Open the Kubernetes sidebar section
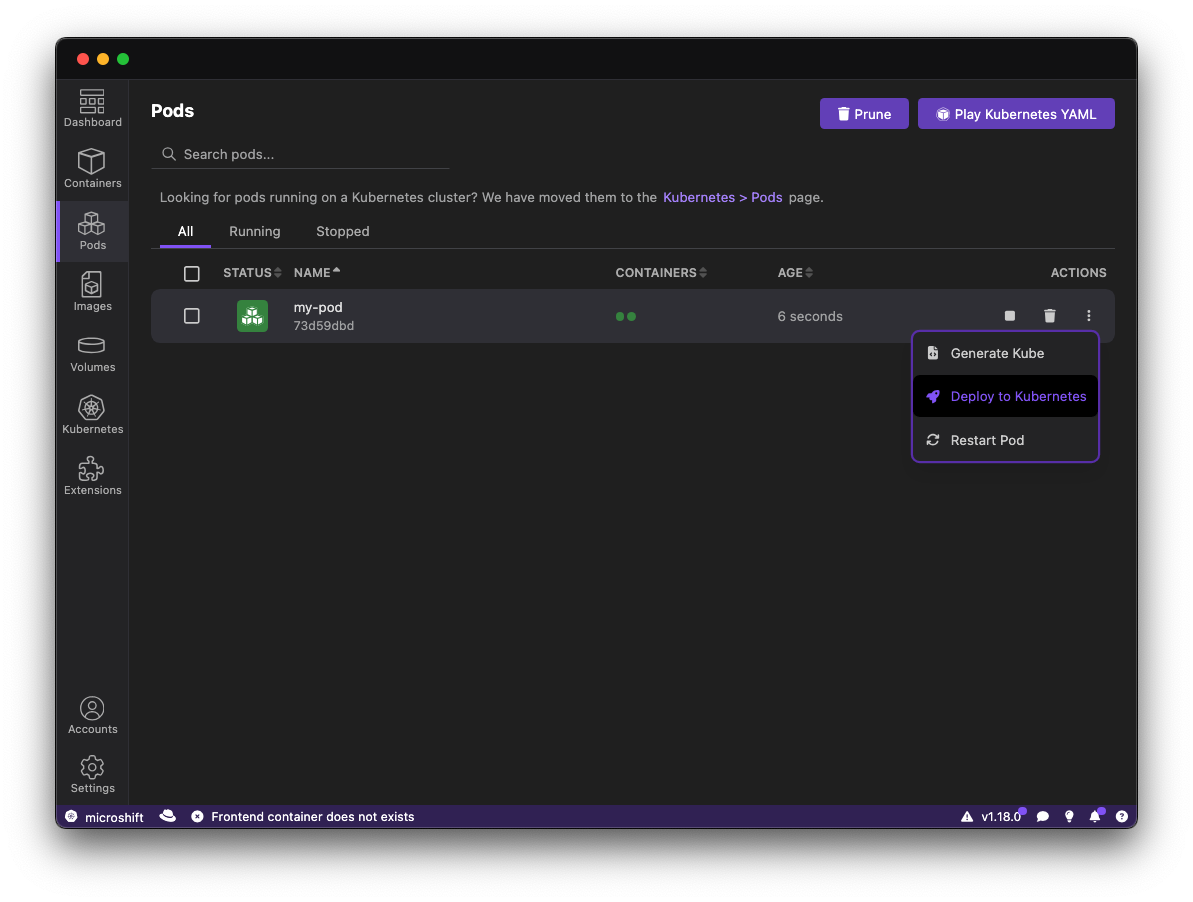Image resolution: width=1193 pixels, height=902 pixels. coord(92,415)
